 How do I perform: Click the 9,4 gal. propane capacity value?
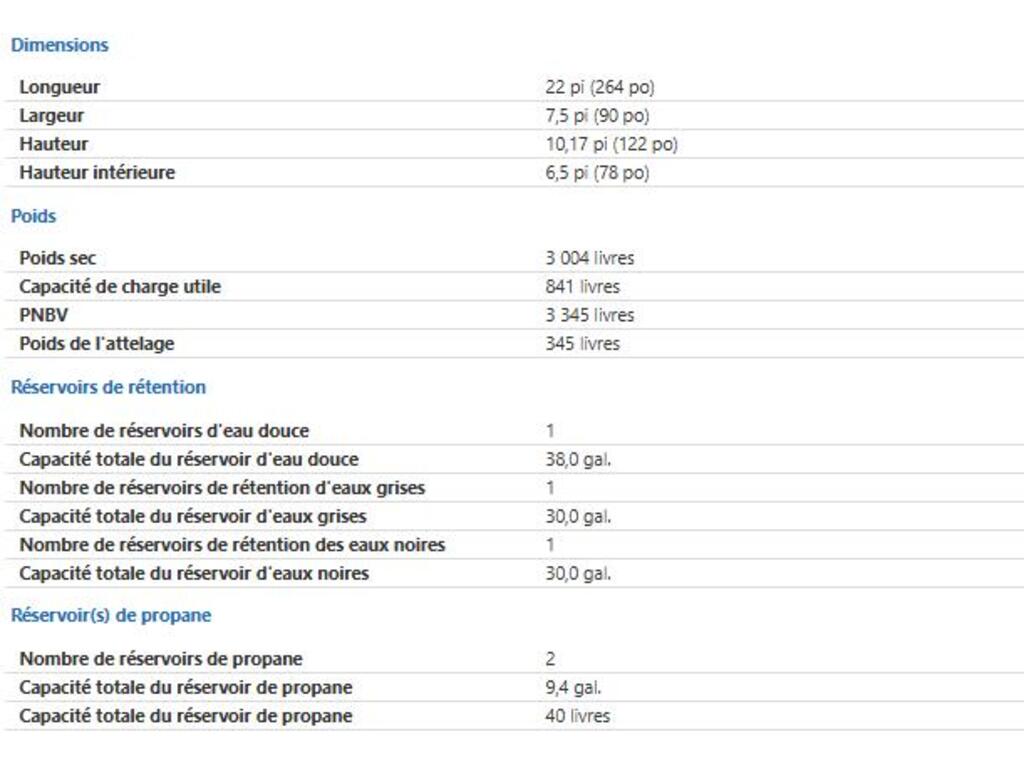click(573, 688)
